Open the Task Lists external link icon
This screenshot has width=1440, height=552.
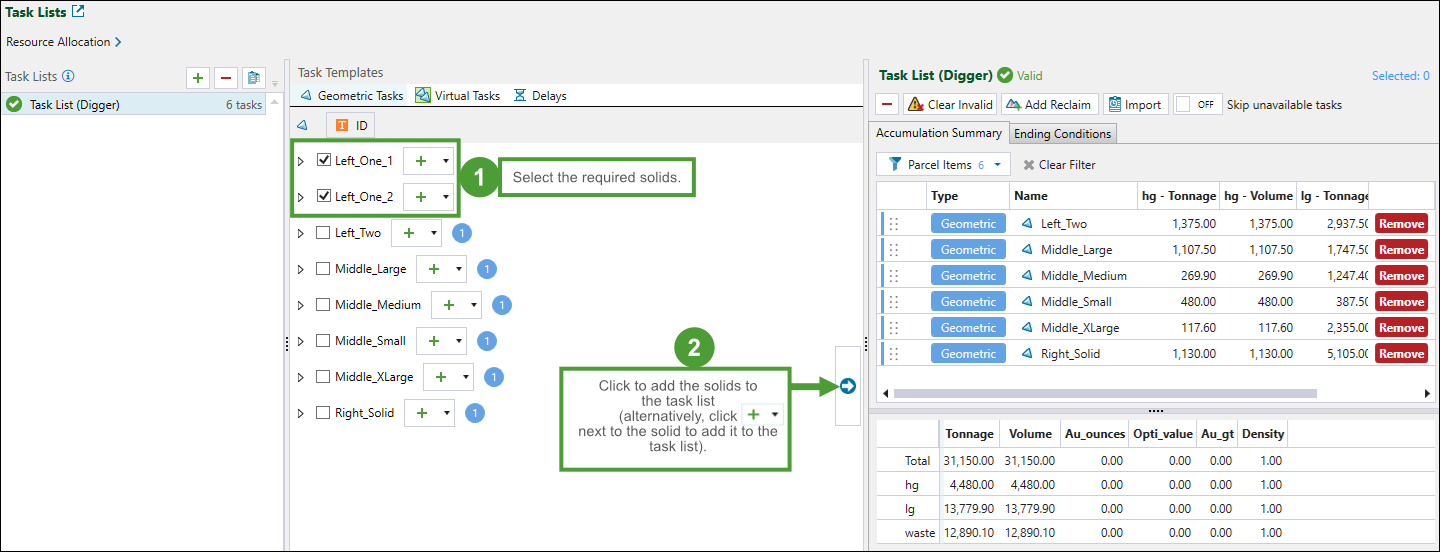pos(79,13)
